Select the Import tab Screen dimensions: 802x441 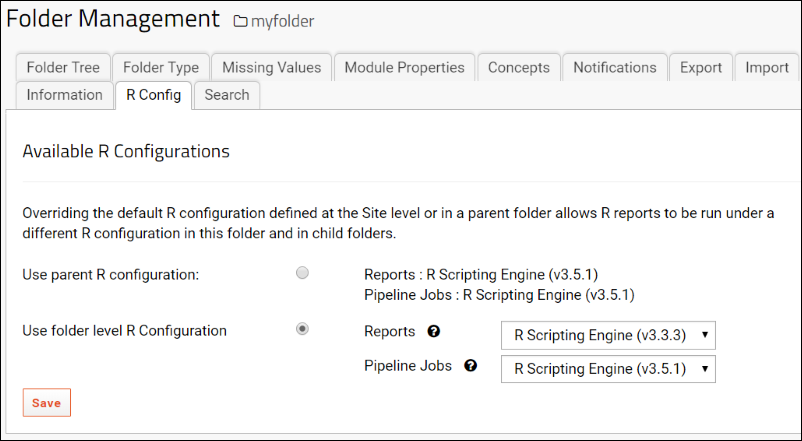[766, 68]
